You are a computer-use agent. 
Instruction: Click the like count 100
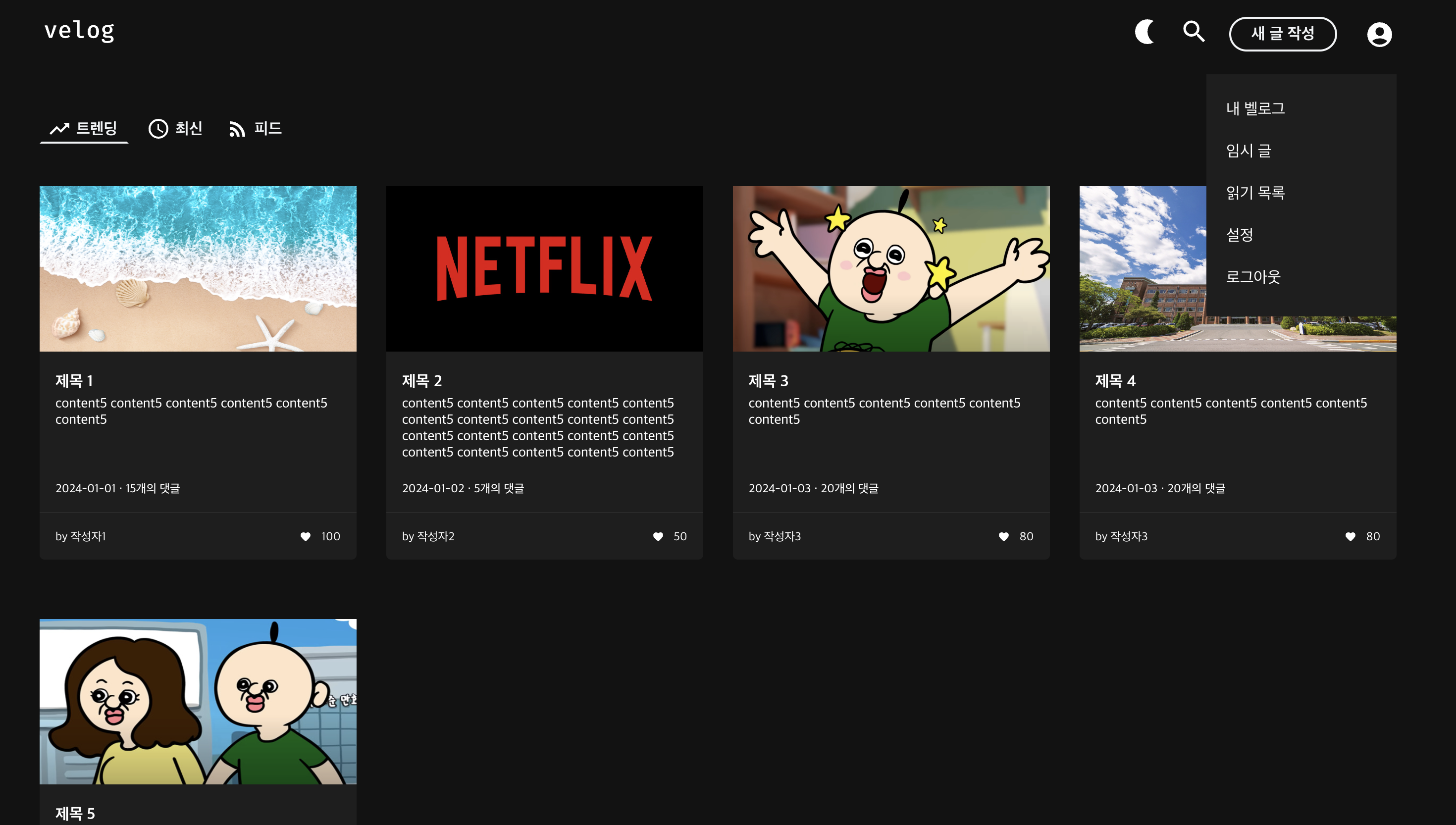(331, 537)
